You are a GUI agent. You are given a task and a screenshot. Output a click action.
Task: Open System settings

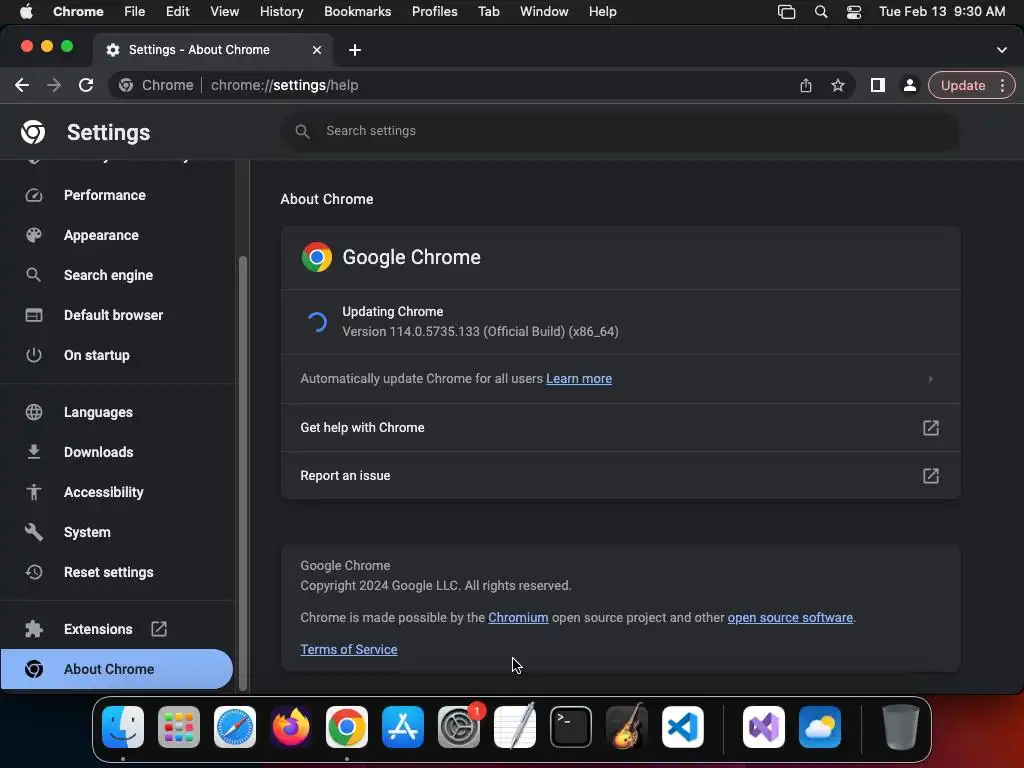tap(118, 532)
